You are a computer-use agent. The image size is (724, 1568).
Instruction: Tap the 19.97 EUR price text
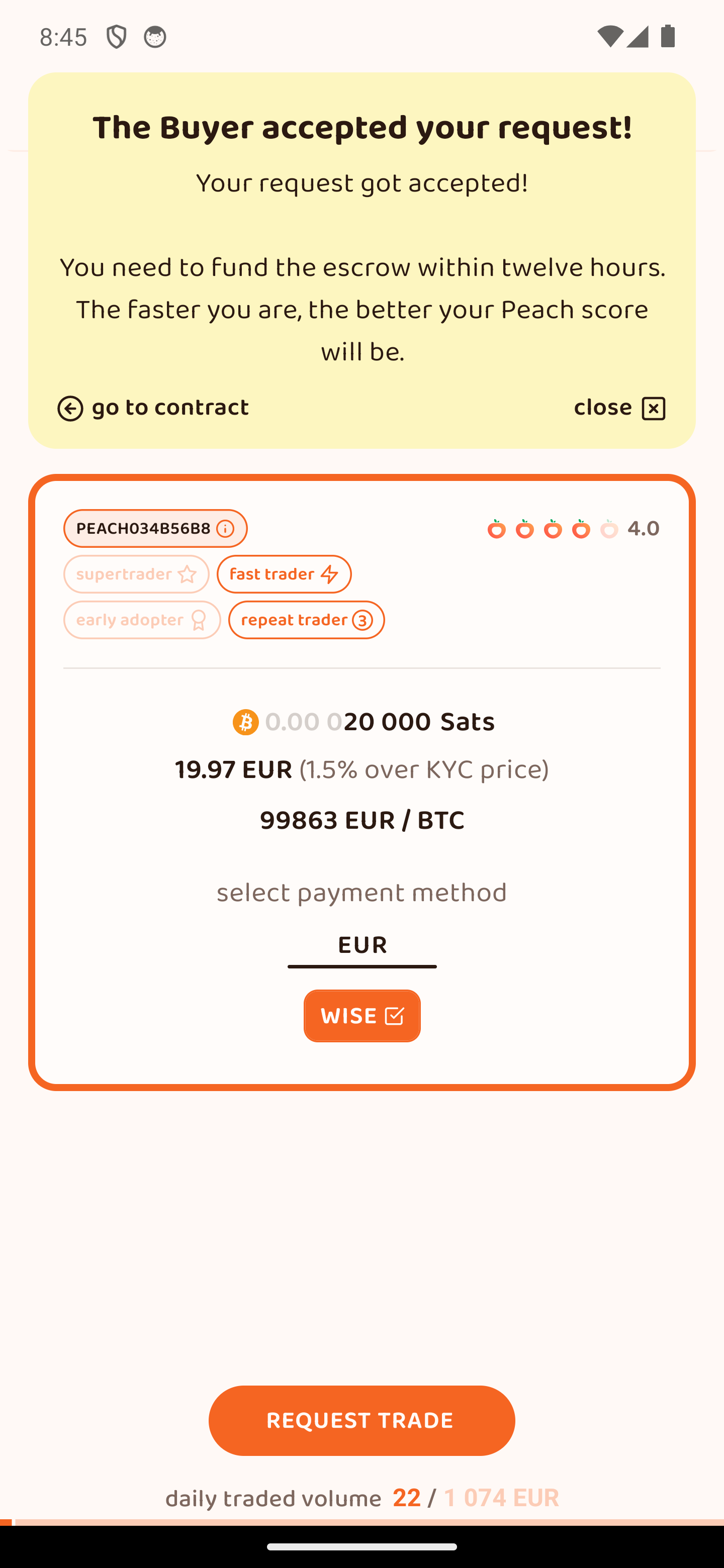233,770
